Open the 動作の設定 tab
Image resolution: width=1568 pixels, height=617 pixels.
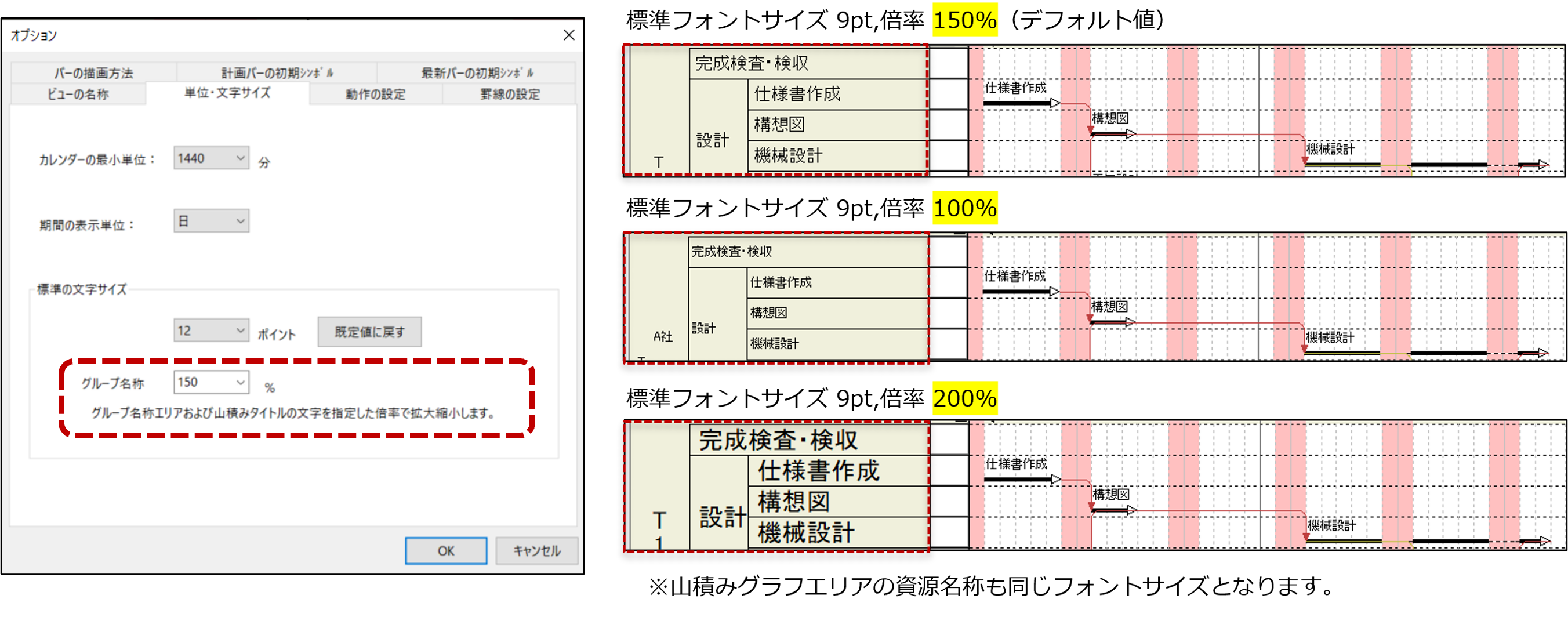(x=376, y=95)
